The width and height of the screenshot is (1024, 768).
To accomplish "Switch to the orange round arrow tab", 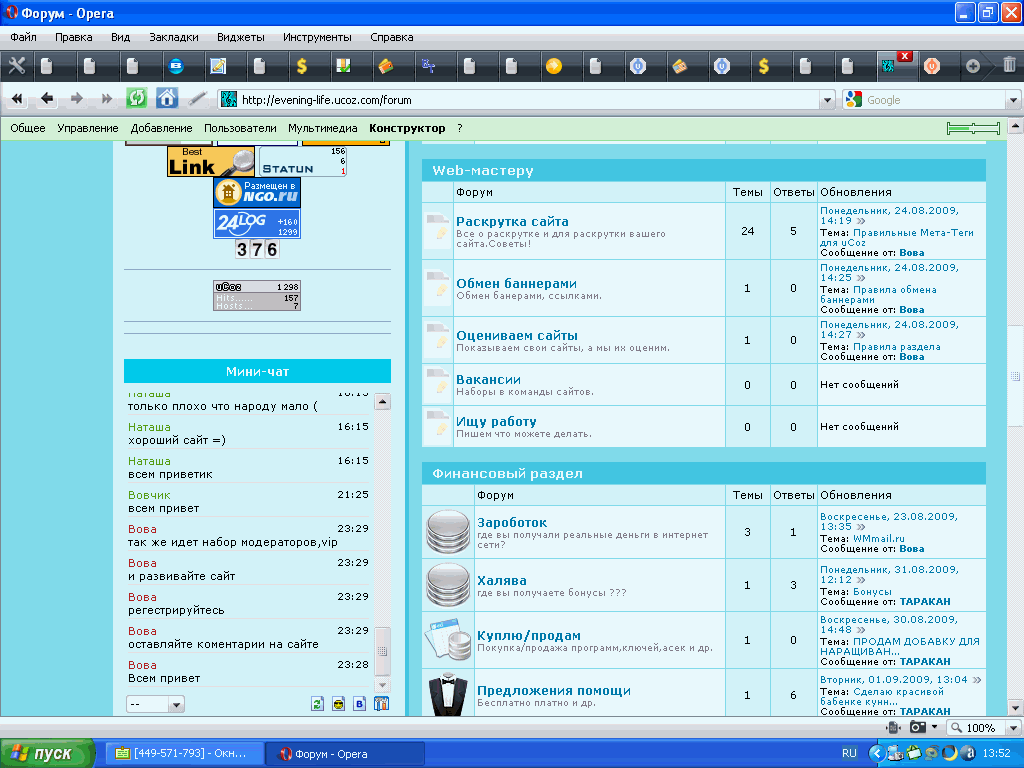I will [x=554, y=66].
